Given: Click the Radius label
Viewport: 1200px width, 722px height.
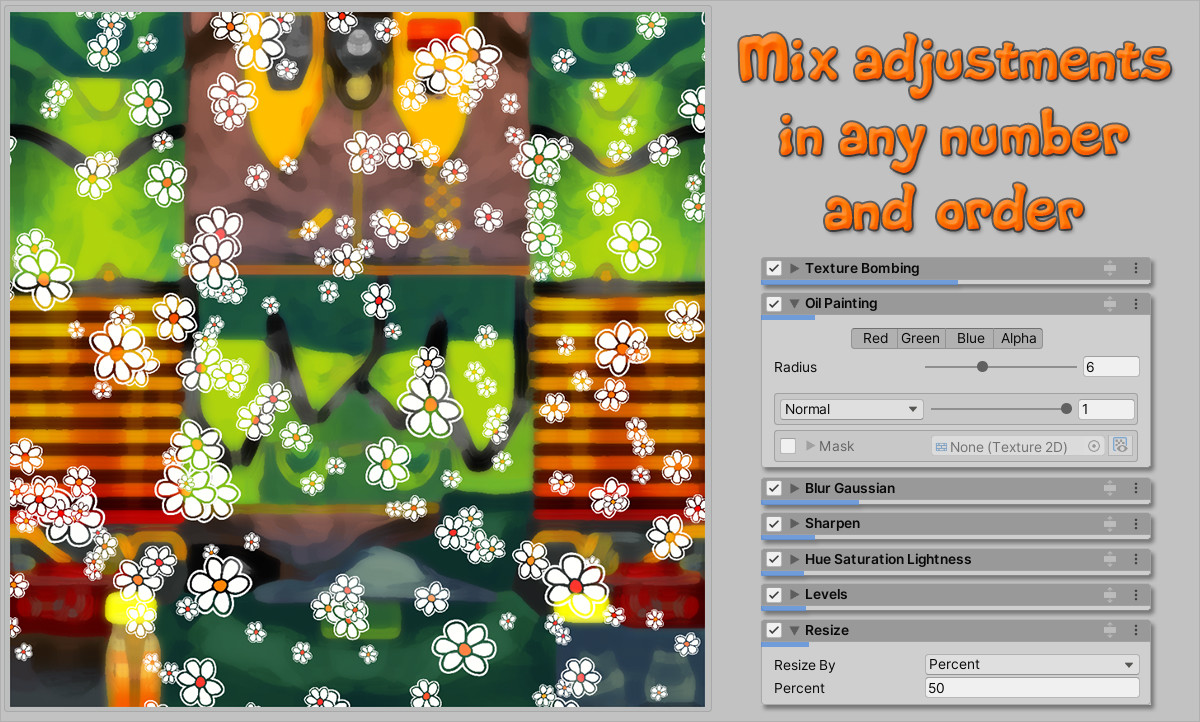Looking at the screenshot, I should [796, 367].
